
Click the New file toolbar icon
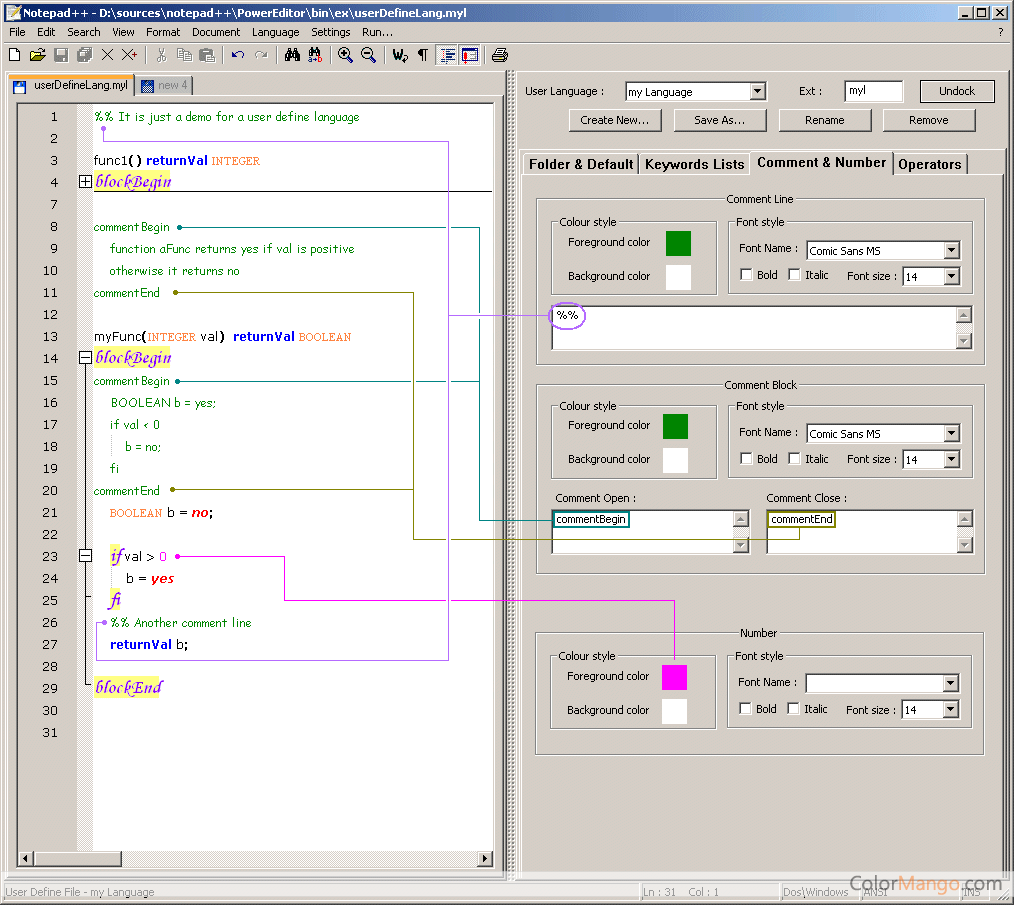pyautogui.click(x=14, y=55)
